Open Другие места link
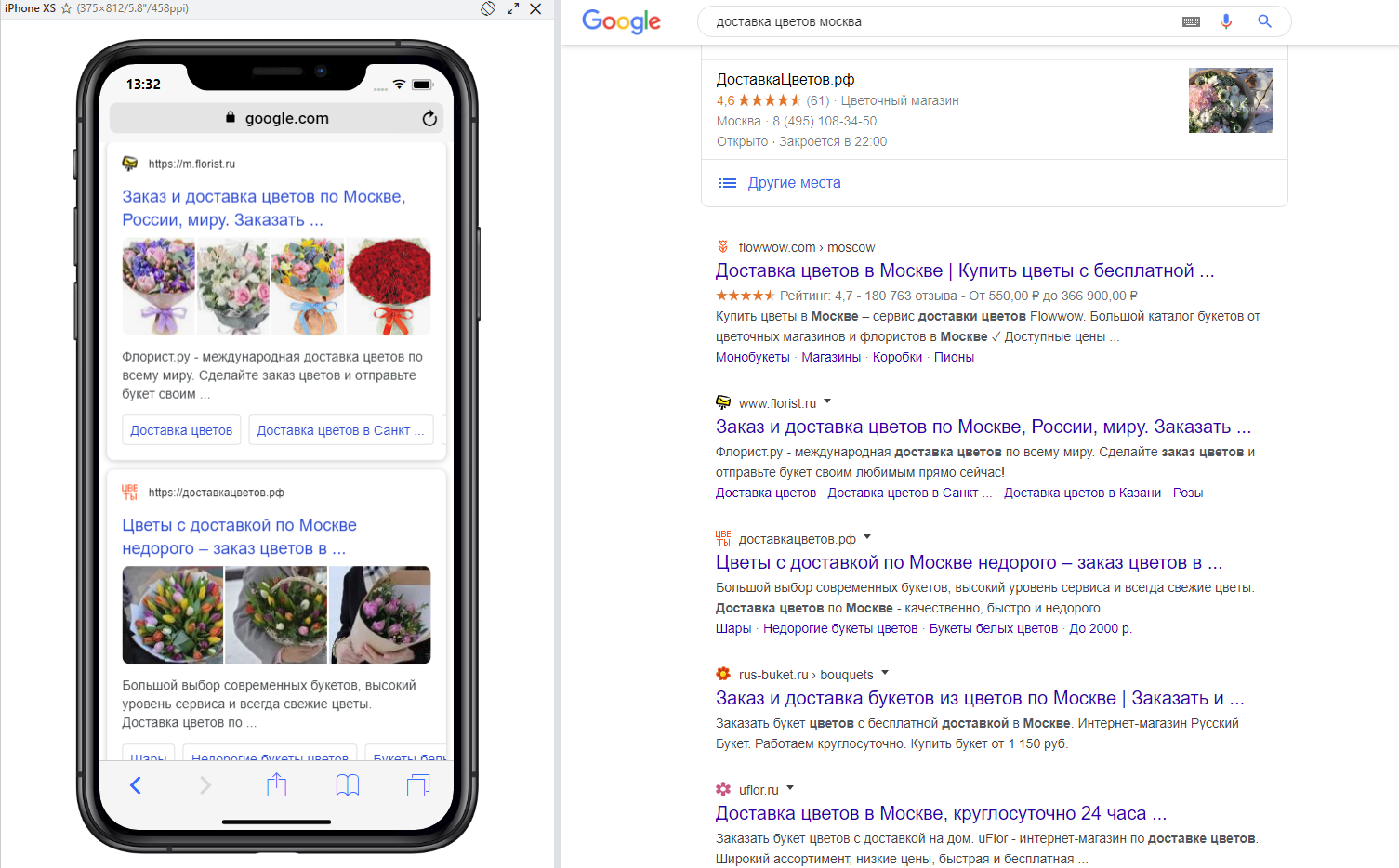The width and height of the screenshot is (1399, 868). tap(794, 183)
